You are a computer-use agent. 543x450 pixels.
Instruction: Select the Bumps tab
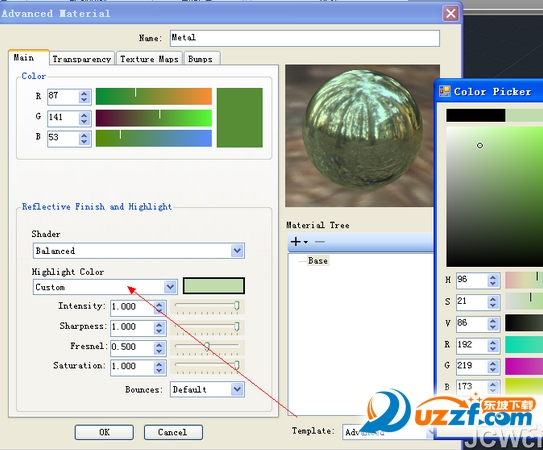[202, 59]
